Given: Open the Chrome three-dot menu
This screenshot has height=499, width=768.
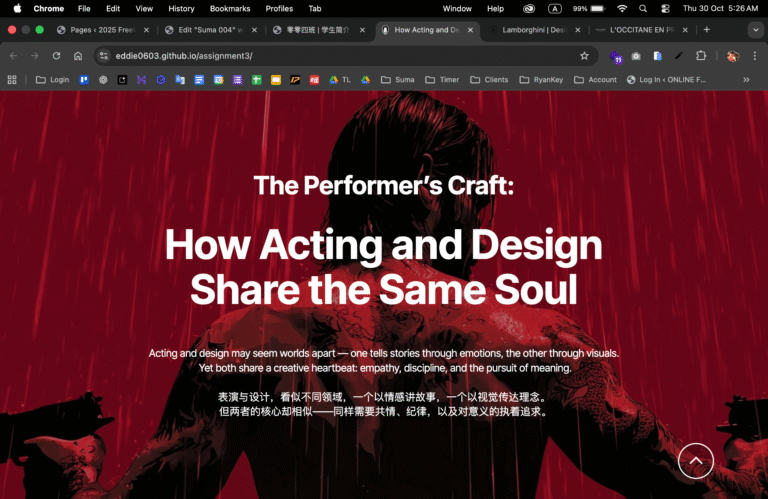Looking at the screenshot, I should (755, 56).
